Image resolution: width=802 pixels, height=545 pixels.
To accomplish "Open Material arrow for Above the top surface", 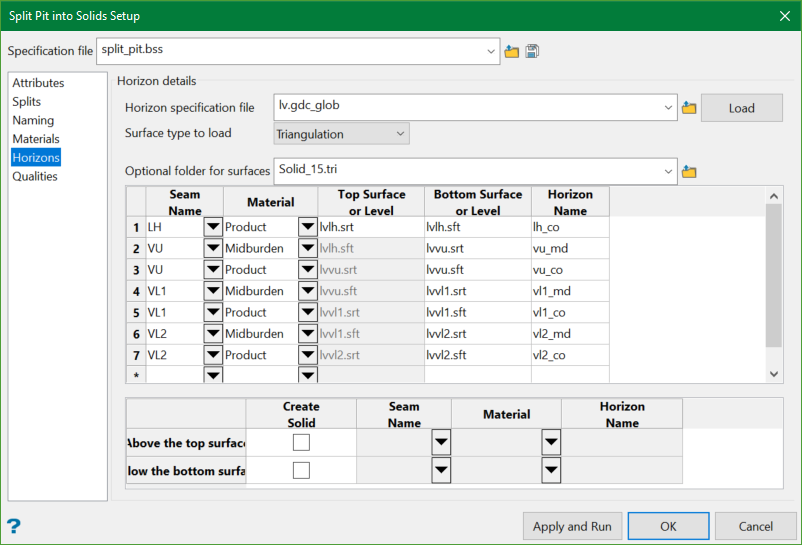I will pos(551,442).
